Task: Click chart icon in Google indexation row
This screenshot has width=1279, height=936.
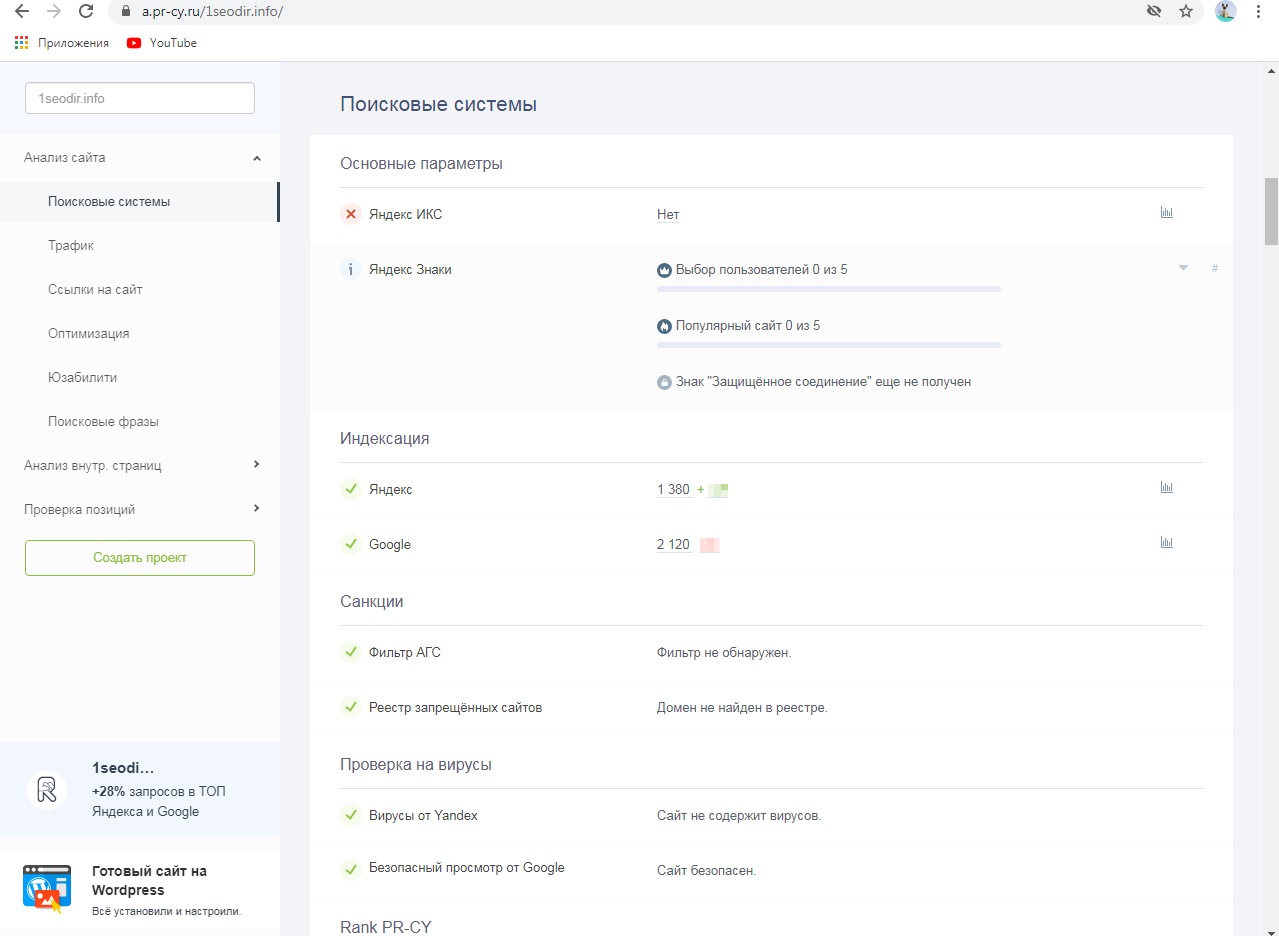Action: (1166, 543)
